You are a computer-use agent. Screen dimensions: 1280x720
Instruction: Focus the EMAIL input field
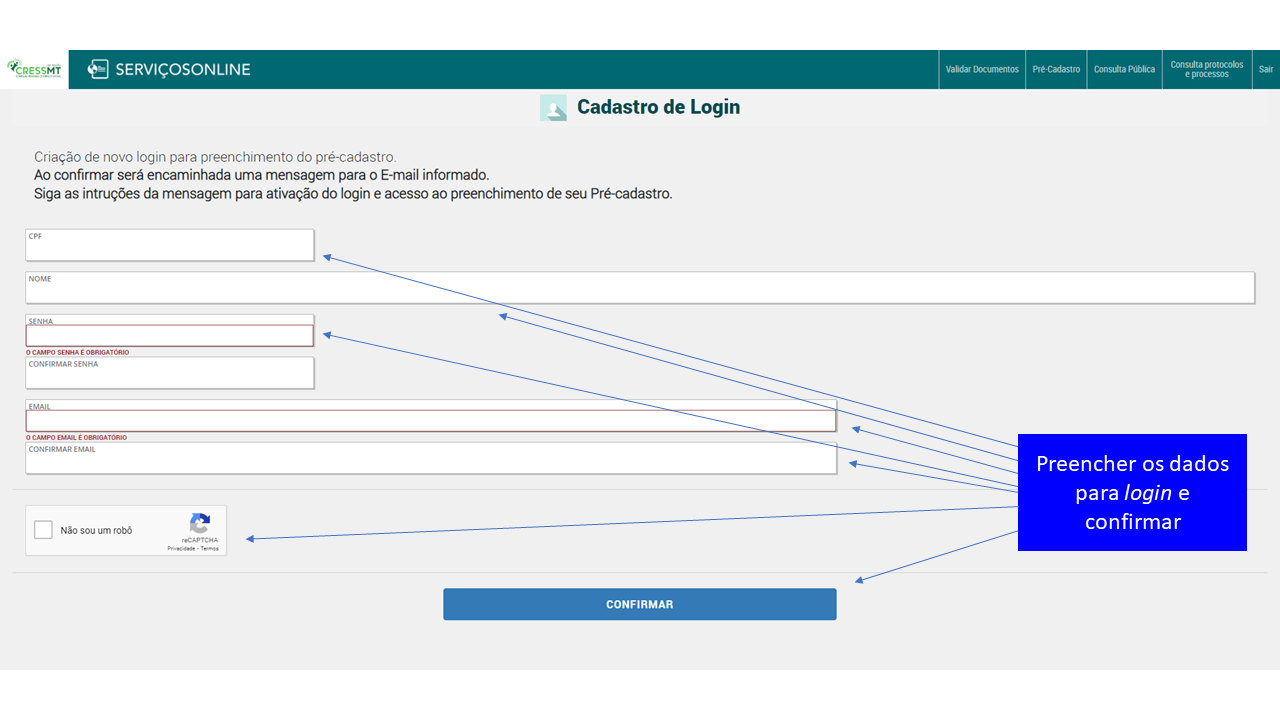431,421
